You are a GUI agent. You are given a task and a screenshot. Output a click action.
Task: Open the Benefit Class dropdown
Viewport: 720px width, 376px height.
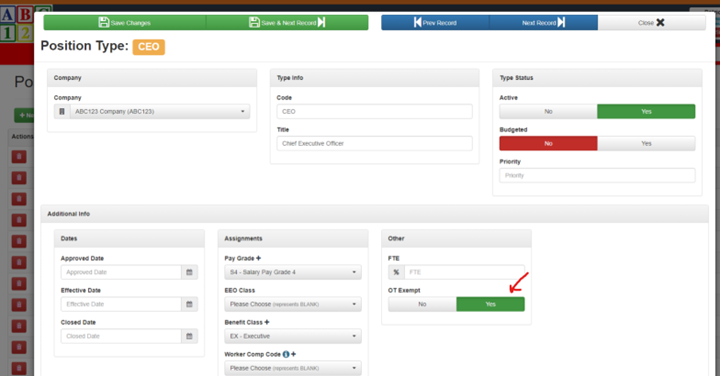(293, 337)
